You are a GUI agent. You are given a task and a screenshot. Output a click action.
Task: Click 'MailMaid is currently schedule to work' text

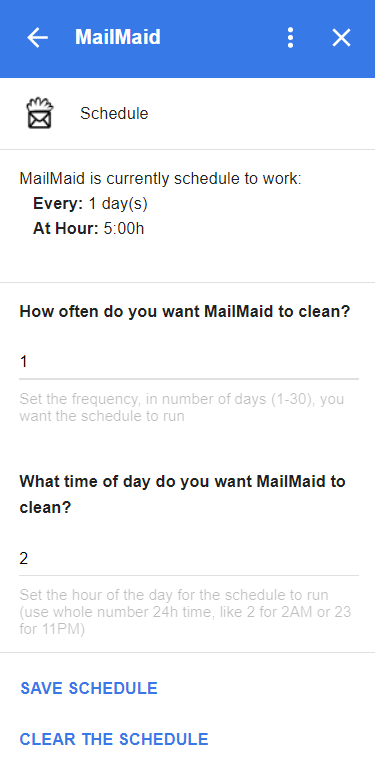tap(161, 179)
